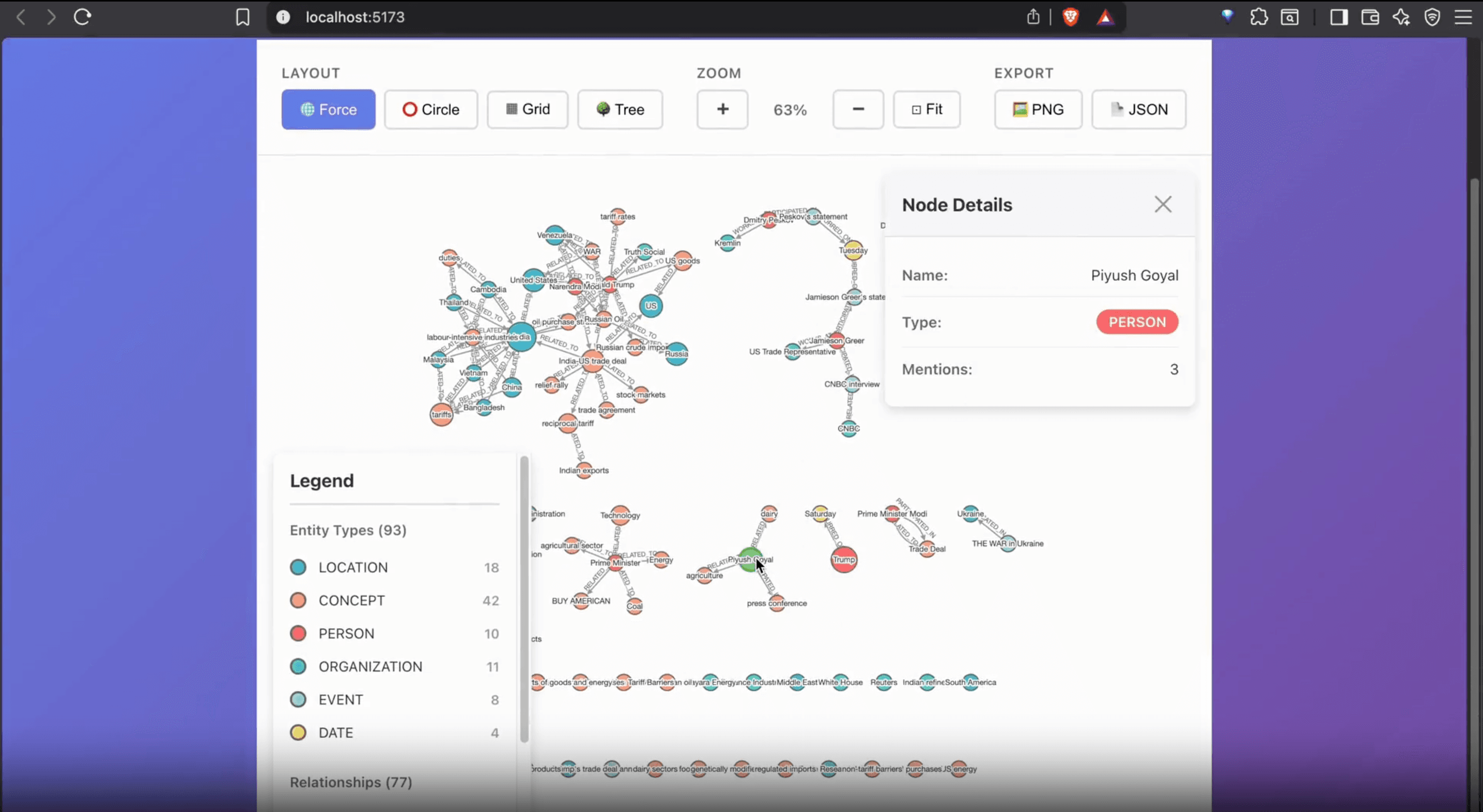
Task: Click the Fit zoom button
Action: 927,110
